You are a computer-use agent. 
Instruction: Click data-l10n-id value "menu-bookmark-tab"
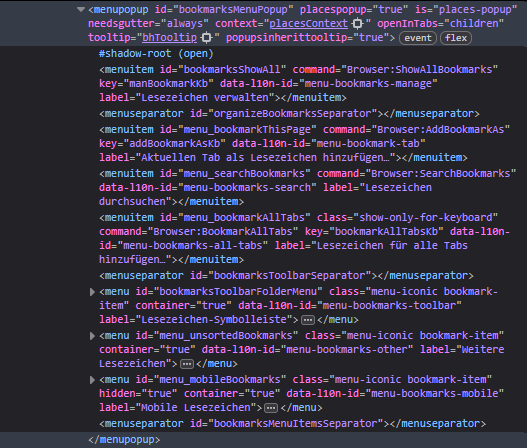tap(368, 144)
